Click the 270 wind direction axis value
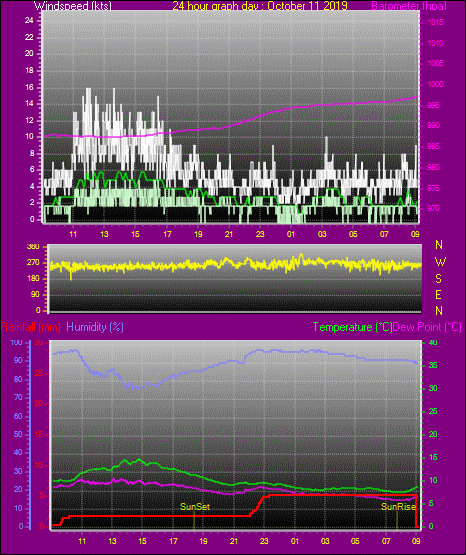Image resolution: width=466 pixels, height=555 pixels. pyautogui.click(x=33, y=263)
